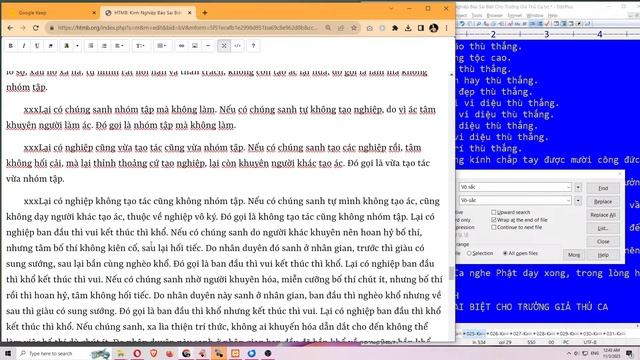Image resolution: width=640 pixels, height=360 pixels.
Task: Toggle underline formatting in the editor toolbar
Action: pos(37,46)
